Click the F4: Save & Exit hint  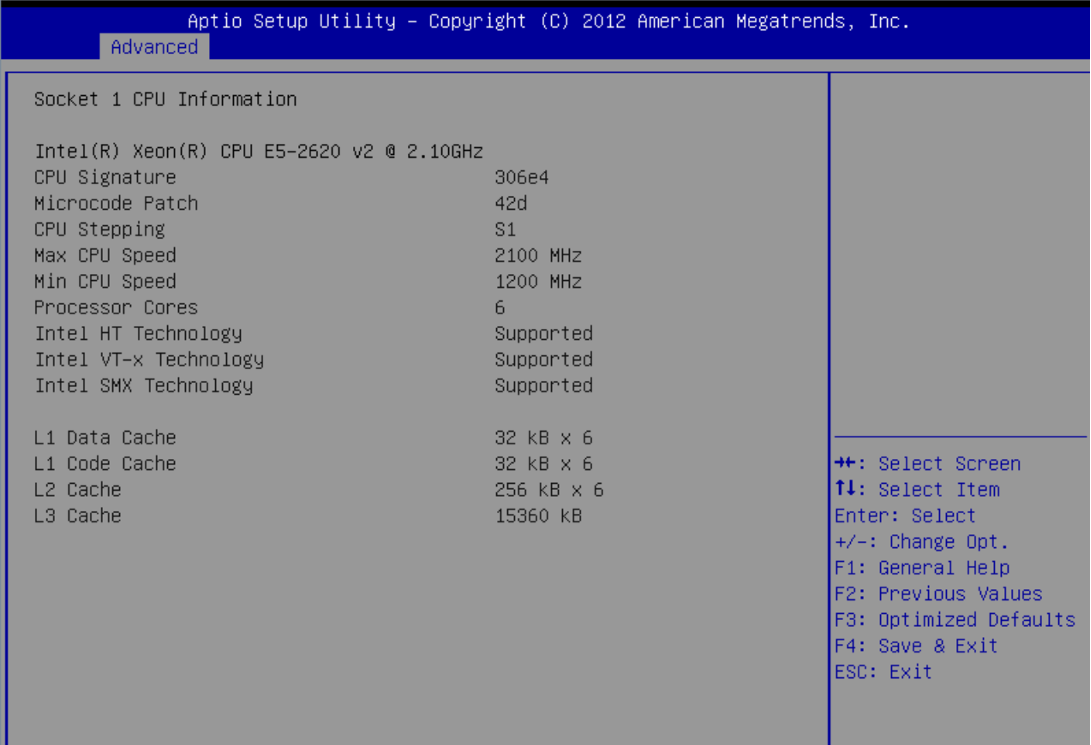click(916, 646)
